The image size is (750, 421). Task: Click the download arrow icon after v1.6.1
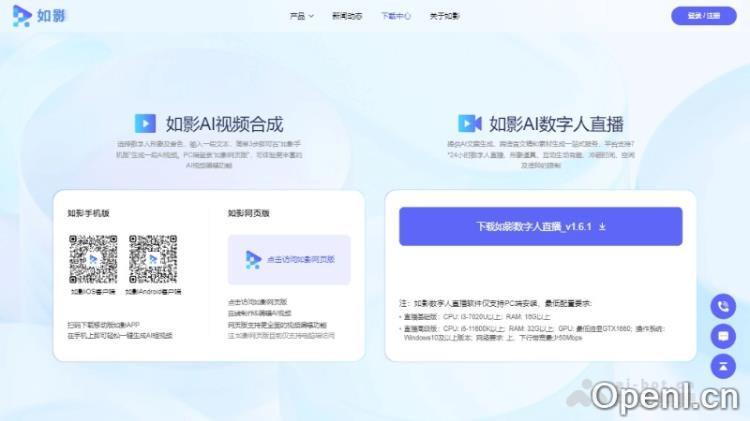[x=602, y=227]
